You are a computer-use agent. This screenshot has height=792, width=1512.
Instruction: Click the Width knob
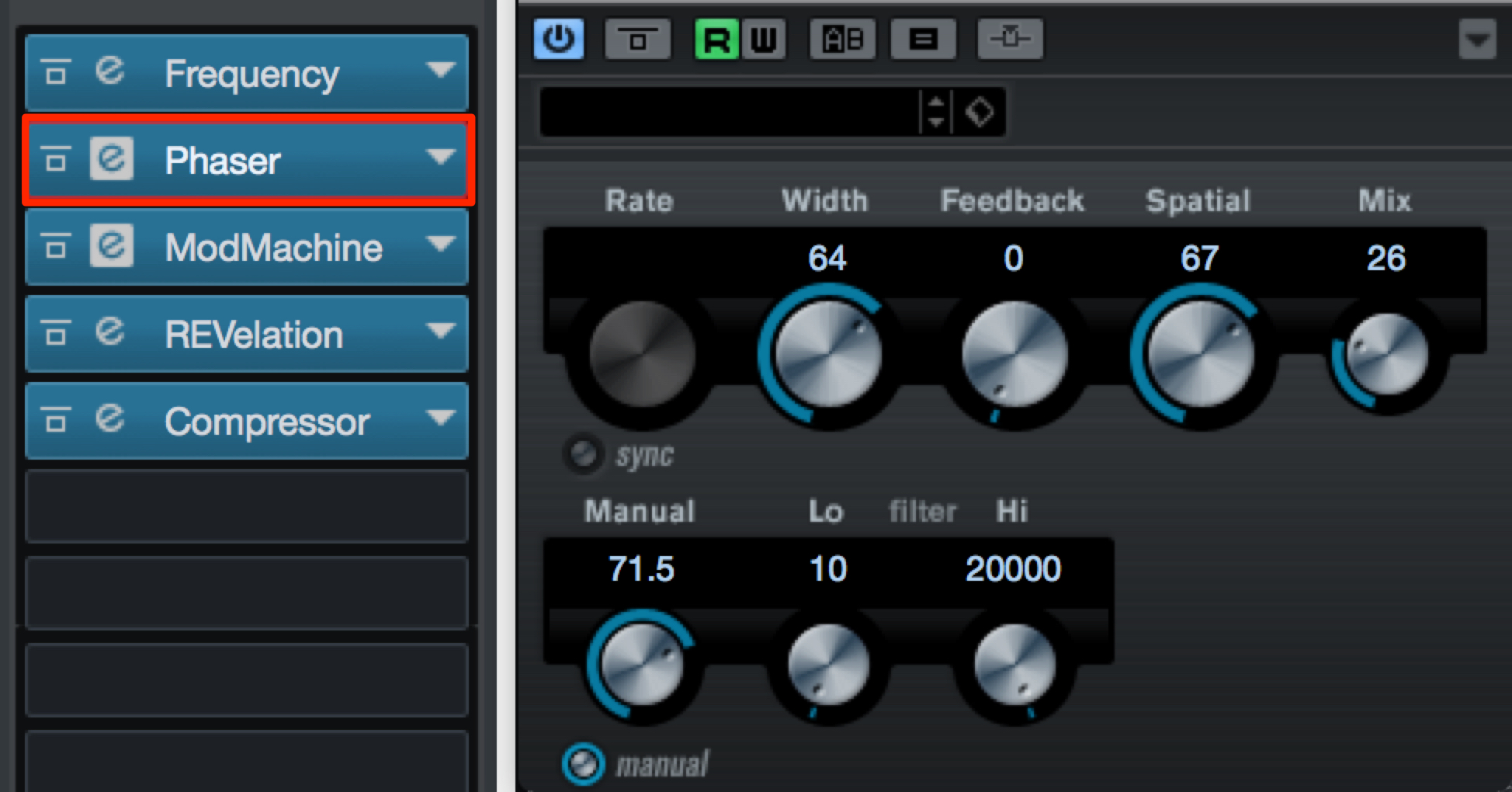(x=827, y=355)
